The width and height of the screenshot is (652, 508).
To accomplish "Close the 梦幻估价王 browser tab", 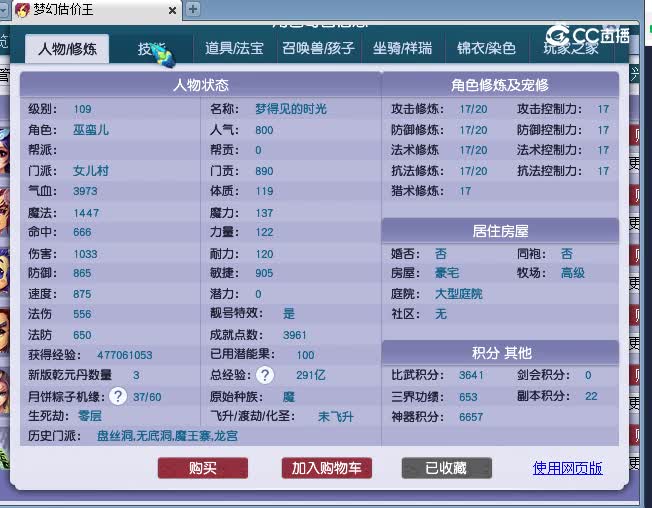I will click(x=172, y=10).
